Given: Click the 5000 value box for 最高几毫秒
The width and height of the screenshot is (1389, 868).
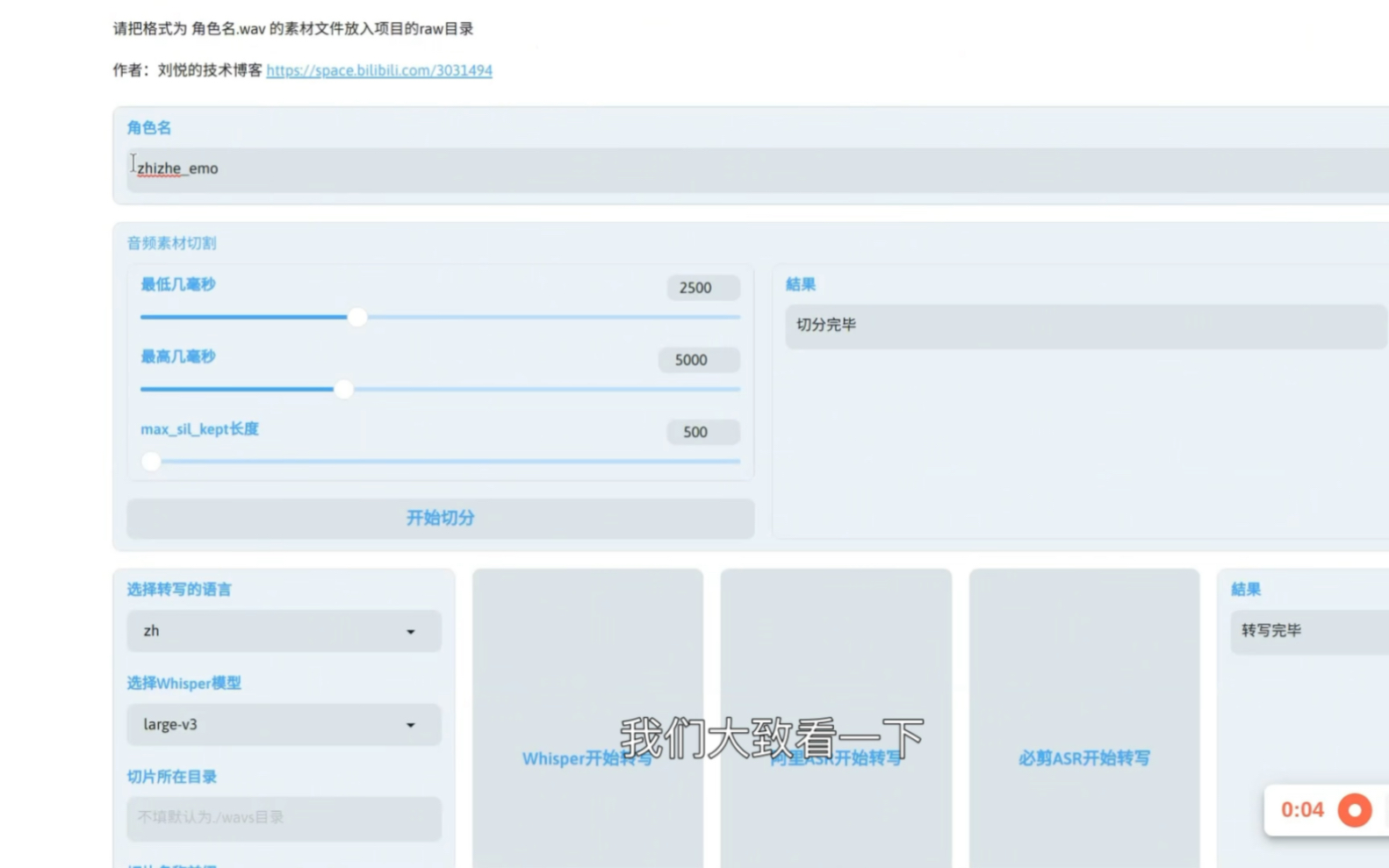Looking at the screenshot, I should coord(699,360).
